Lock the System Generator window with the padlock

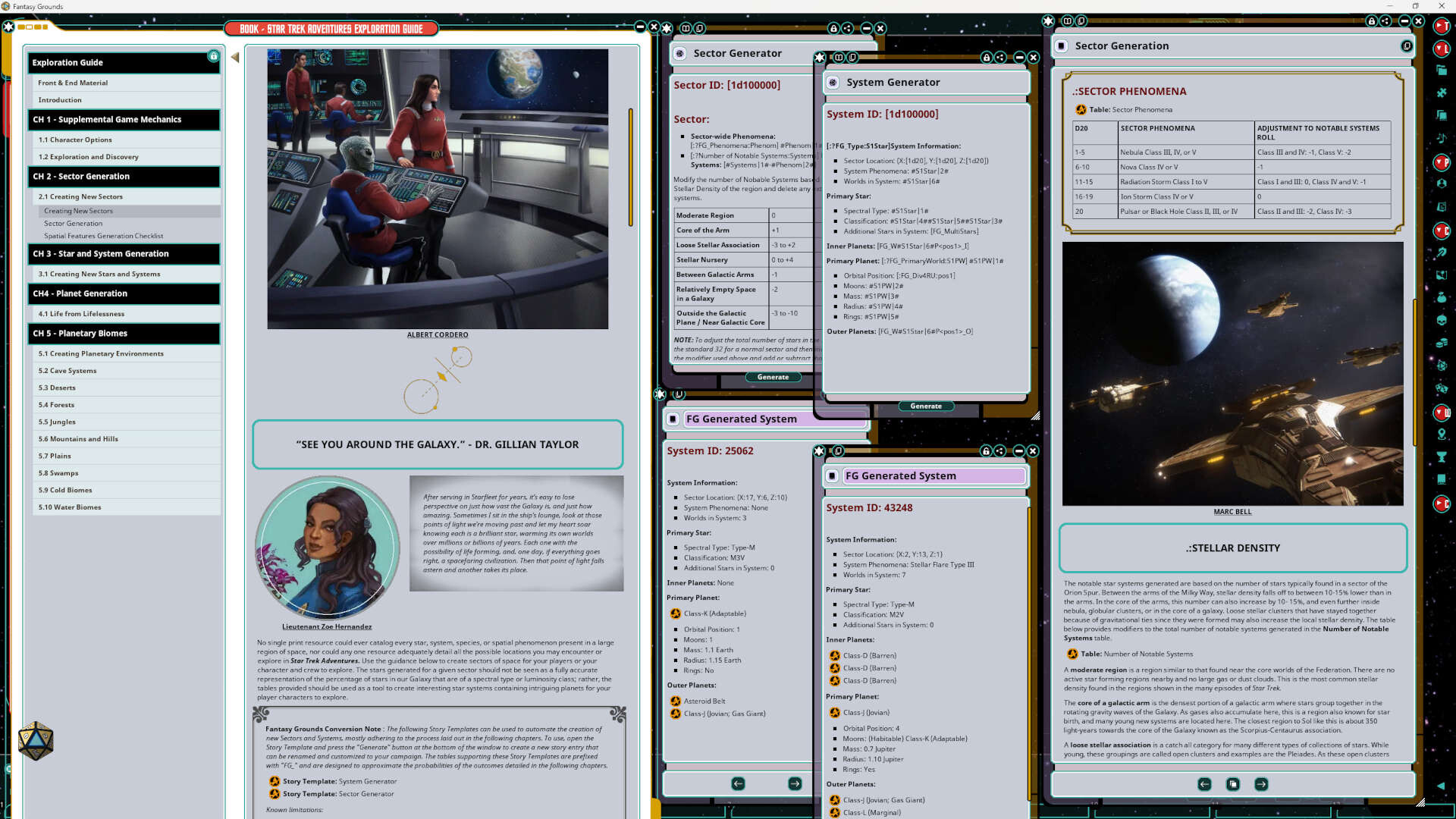click(x=987, y=58)
